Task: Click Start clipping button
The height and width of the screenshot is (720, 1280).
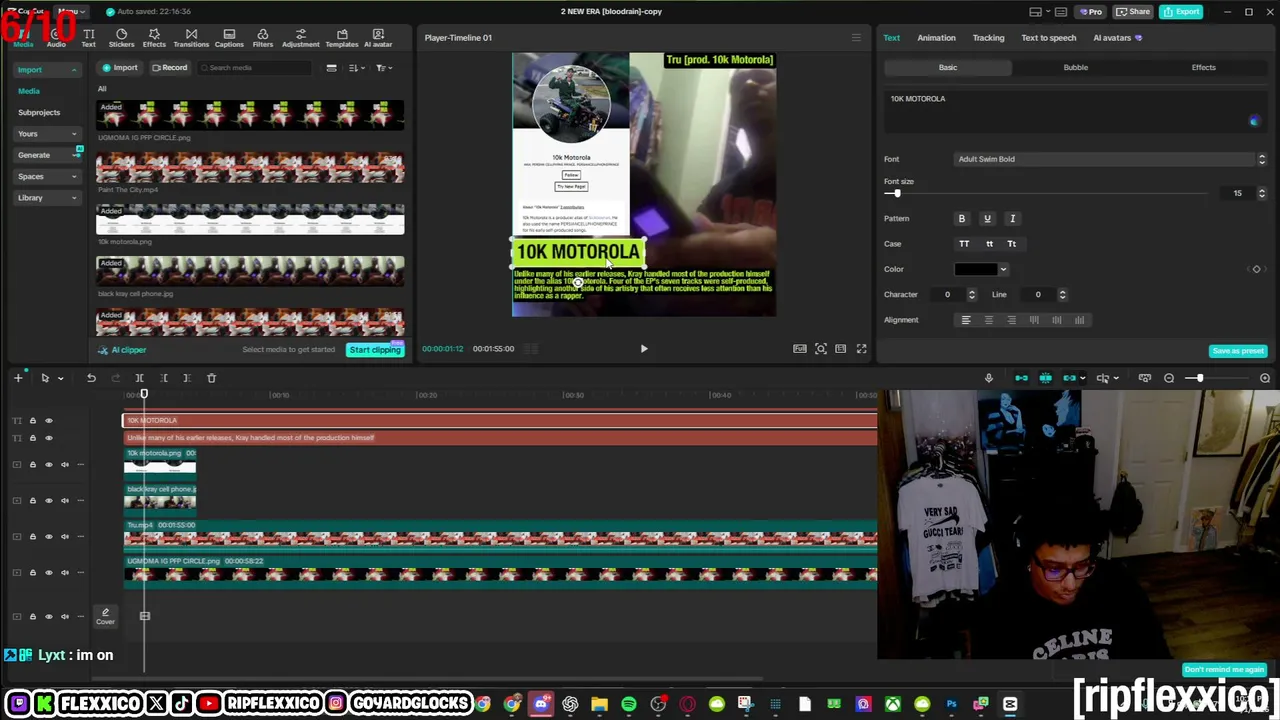Action: click(375, 350)
